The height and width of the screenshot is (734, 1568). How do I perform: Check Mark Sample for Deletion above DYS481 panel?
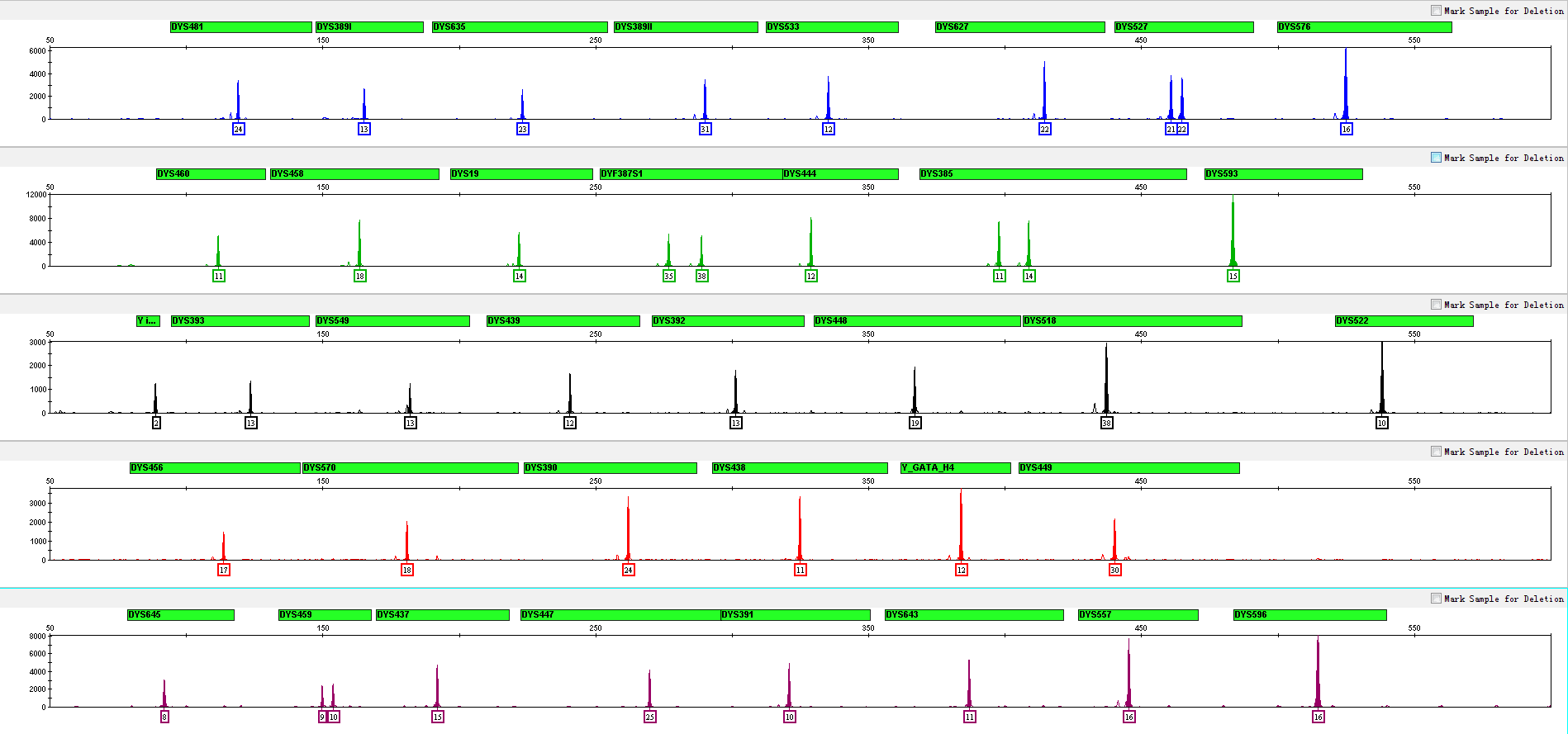tap(1436, 11)
